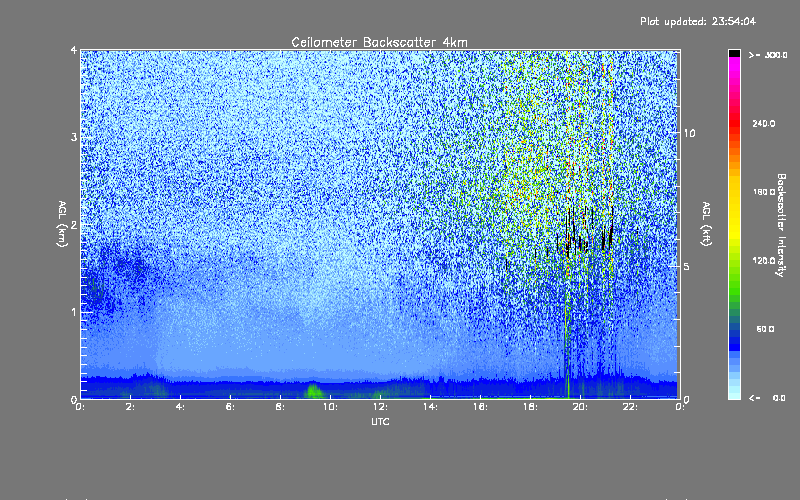Pick the black swatch atop the colorbar
800x500 pixels.
coord(734,53)
